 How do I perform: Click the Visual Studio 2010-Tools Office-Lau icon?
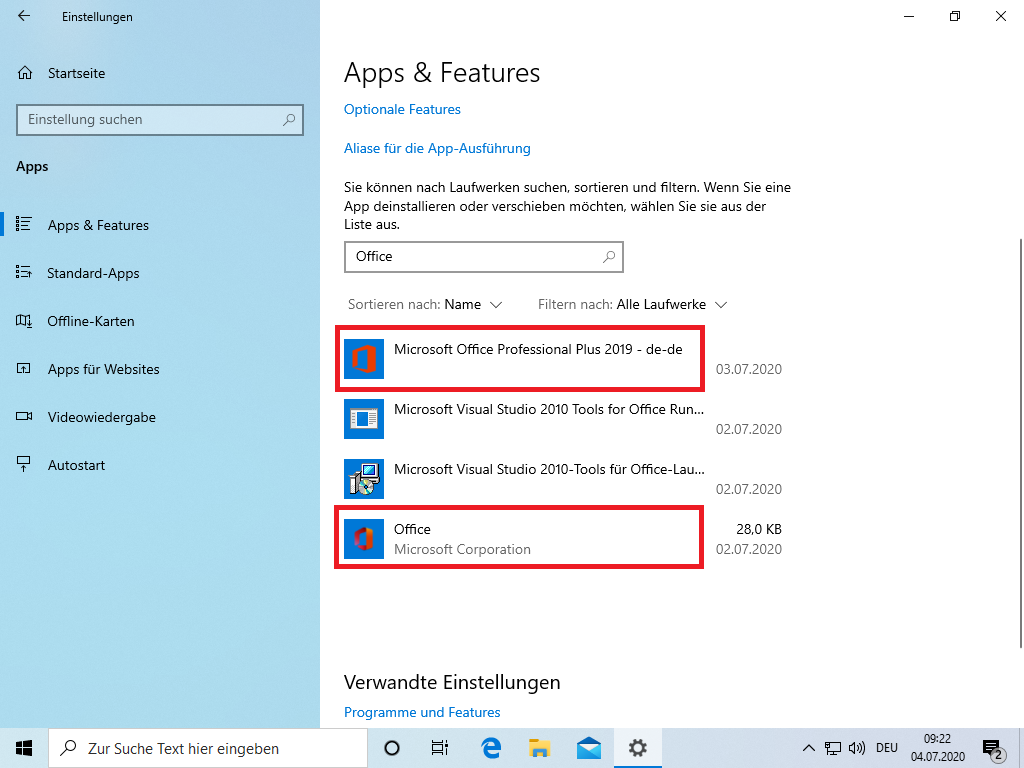click(364, 479)
